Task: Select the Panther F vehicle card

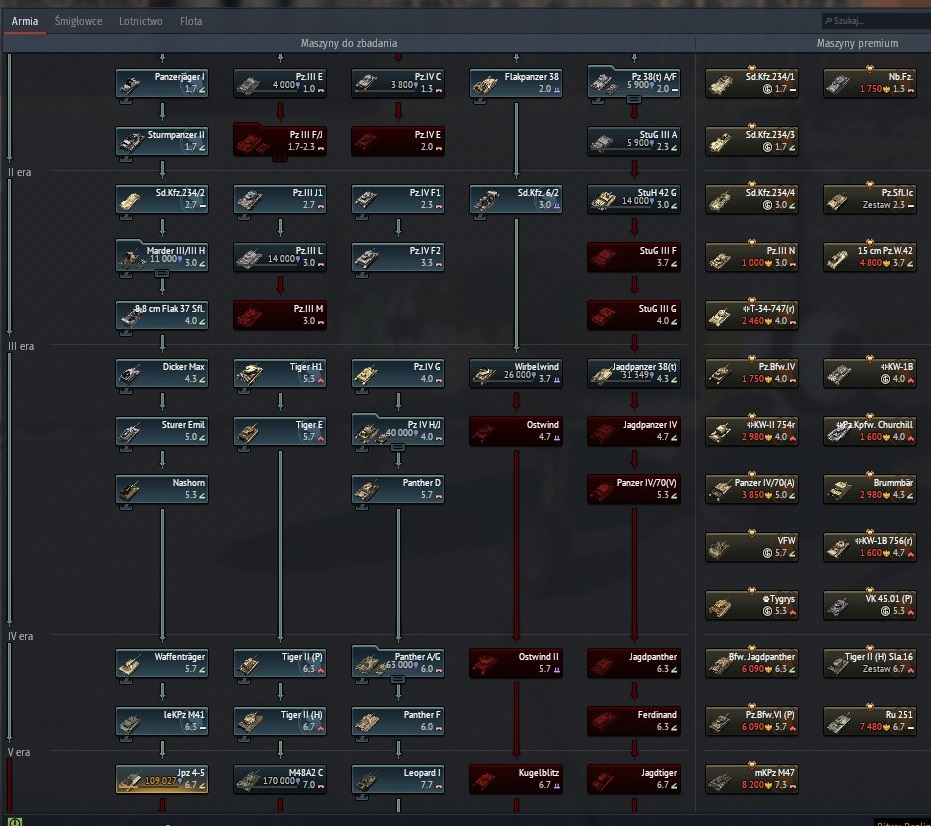Action: tap(398, 721)
